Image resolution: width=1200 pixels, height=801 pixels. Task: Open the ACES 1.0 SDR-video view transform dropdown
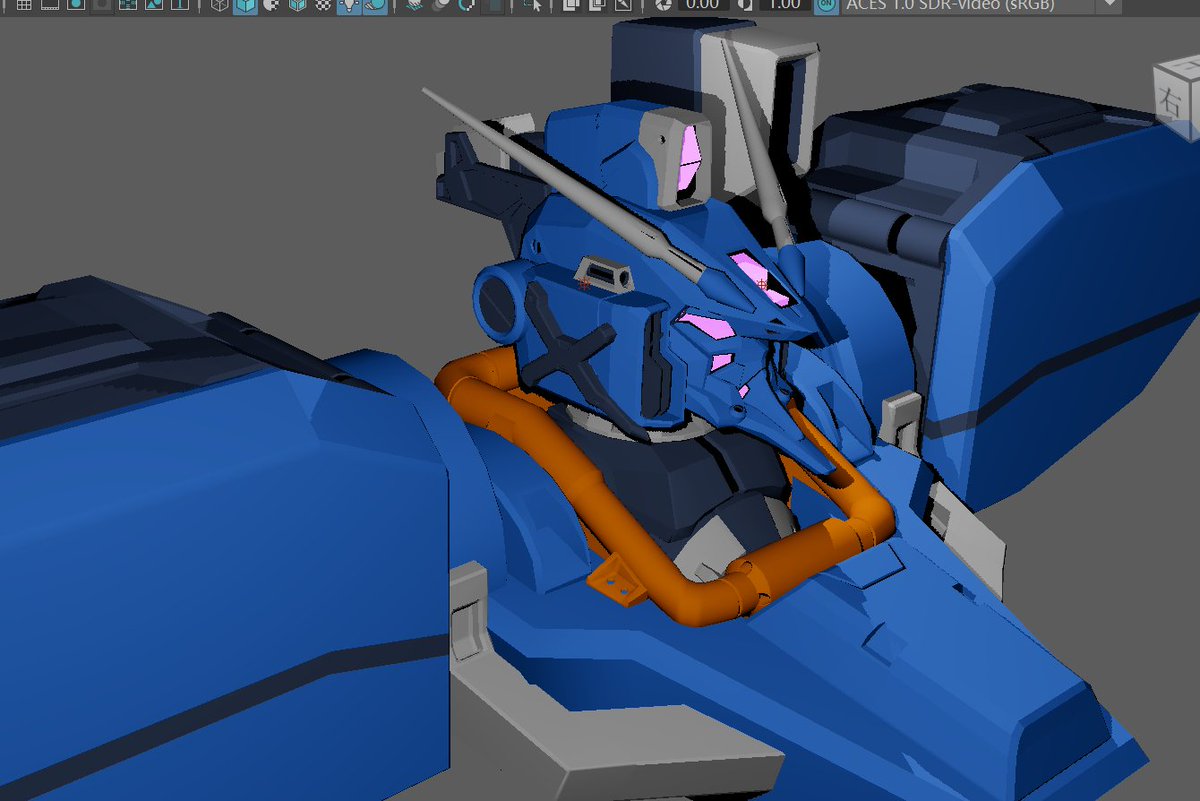980,5
